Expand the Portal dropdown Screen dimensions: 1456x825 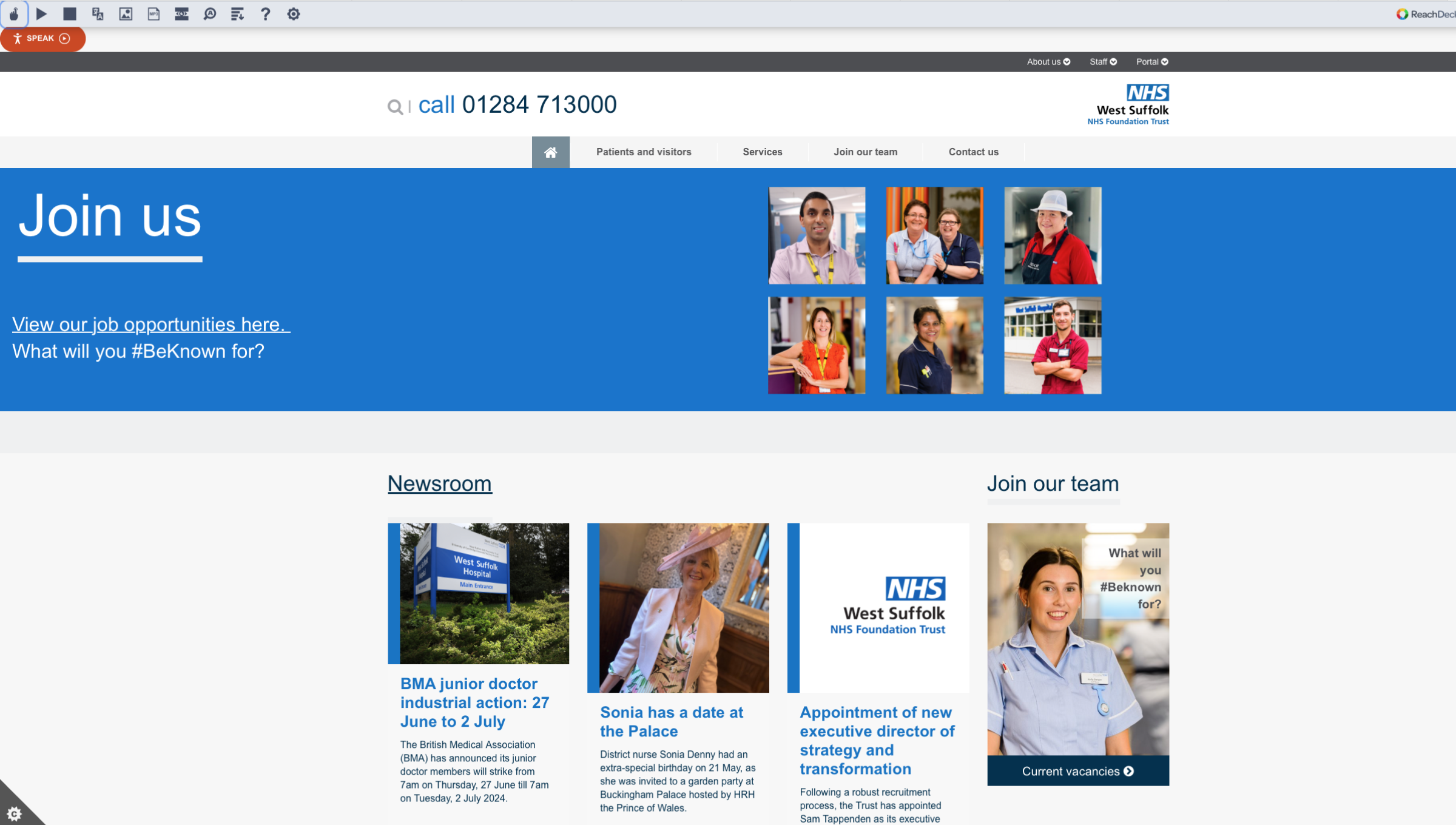click(1151, 61)
